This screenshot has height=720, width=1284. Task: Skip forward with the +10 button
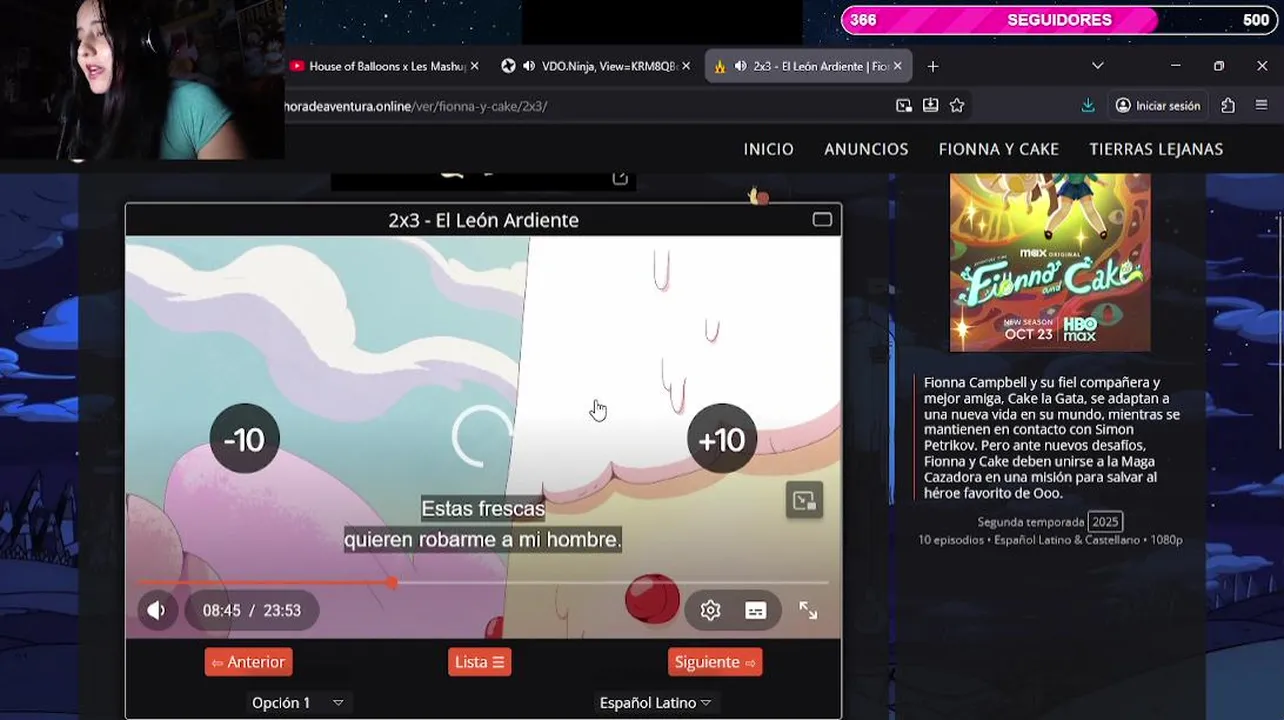[722, 438]
